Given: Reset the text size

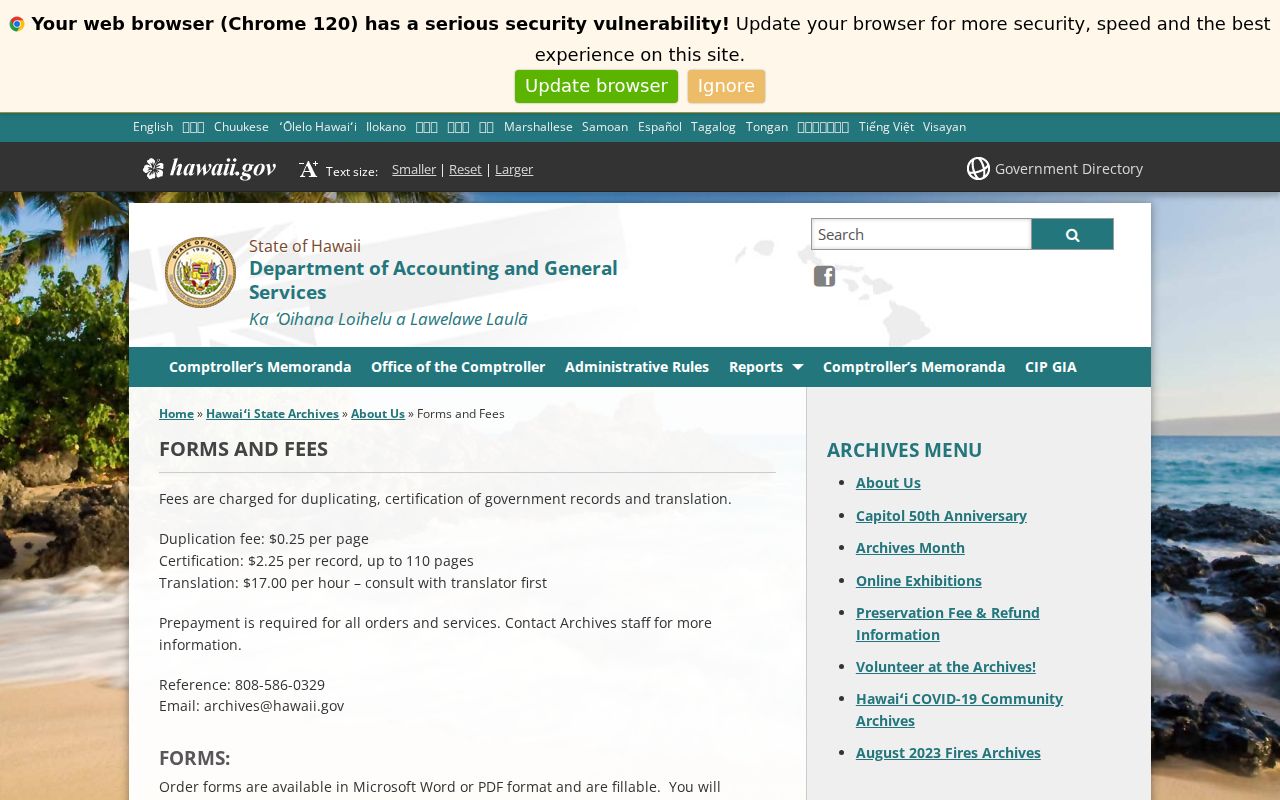Looking at the screenshot, I should click(465, 169).
